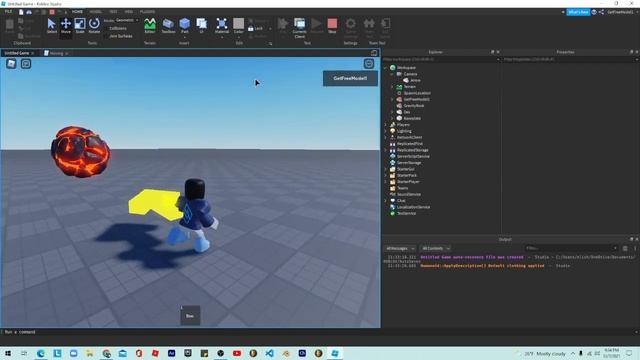Show hidden system tray icons
Image resolution: width=640 pixels, height=360 pixels.
573,353
